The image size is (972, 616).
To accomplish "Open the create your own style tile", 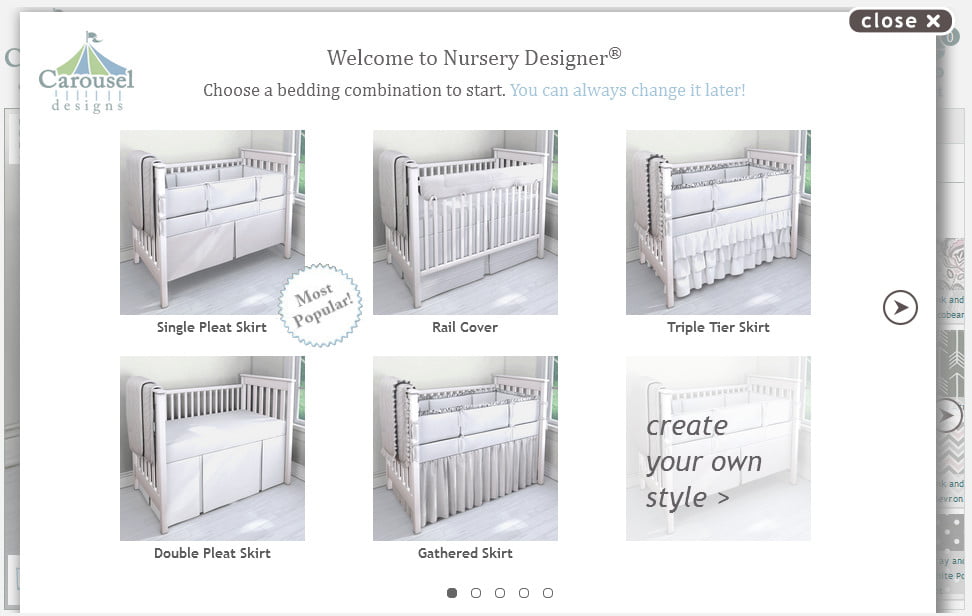I will pyautogui.click(x=718, y=448).
